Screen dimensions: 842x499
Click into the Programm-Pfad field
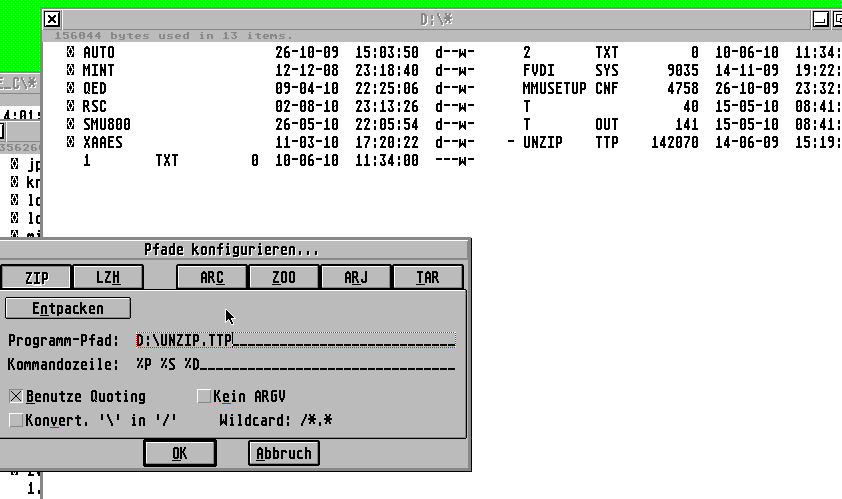[x=295, y=341]
